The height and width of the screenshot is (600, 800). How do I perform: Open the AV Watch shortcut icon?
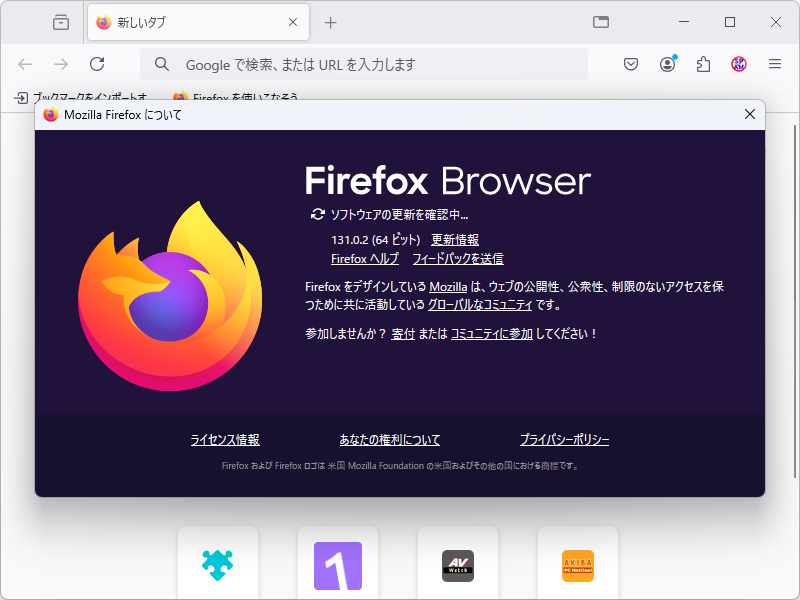click(458, 562)
